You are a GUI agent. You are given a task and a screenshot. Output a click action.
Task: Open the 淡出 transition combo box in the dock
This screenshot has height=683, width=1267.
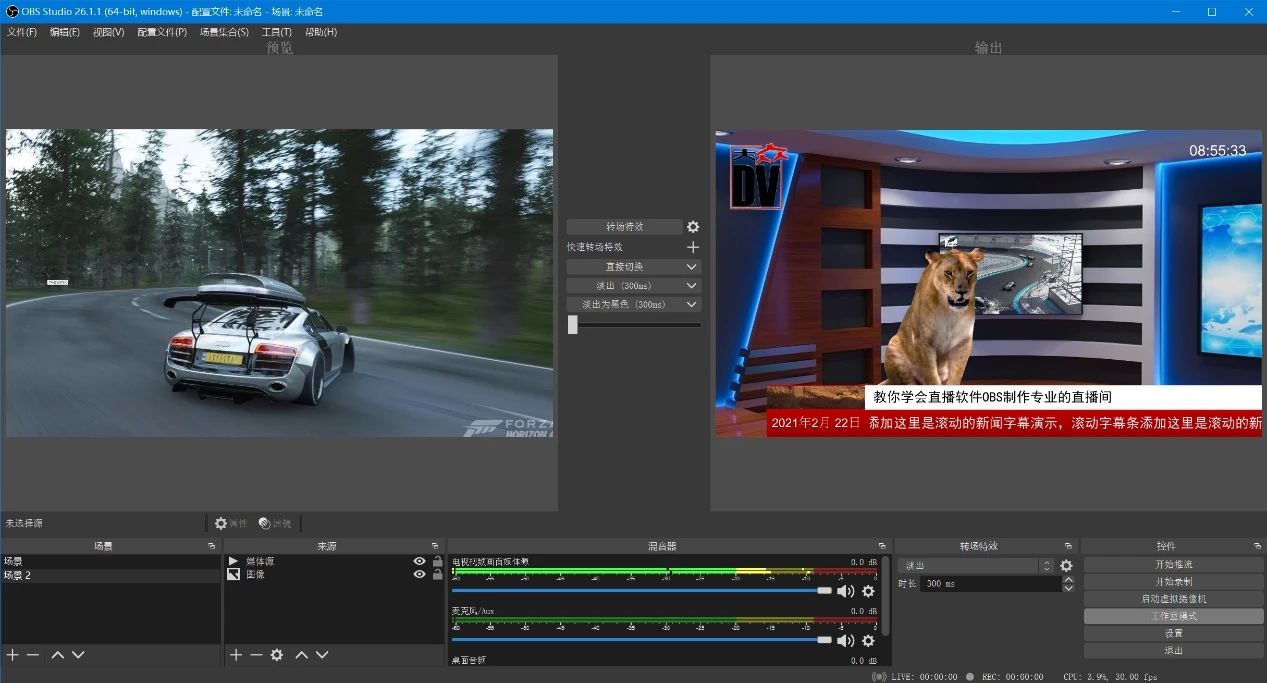(976, 566)
